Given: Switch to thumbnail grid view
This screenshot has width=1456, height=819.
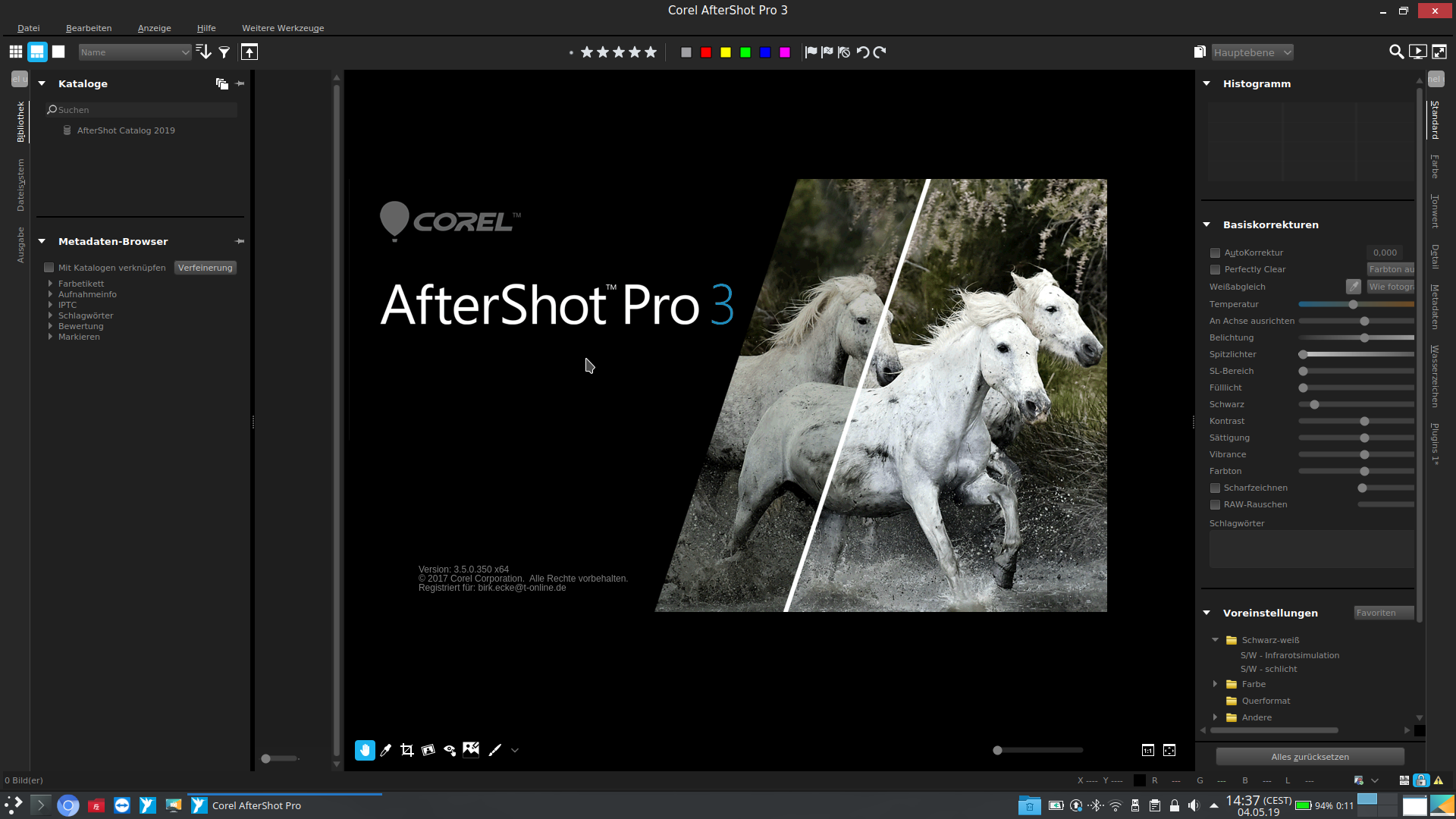Looking at the screenshot, I should [15, 52].
